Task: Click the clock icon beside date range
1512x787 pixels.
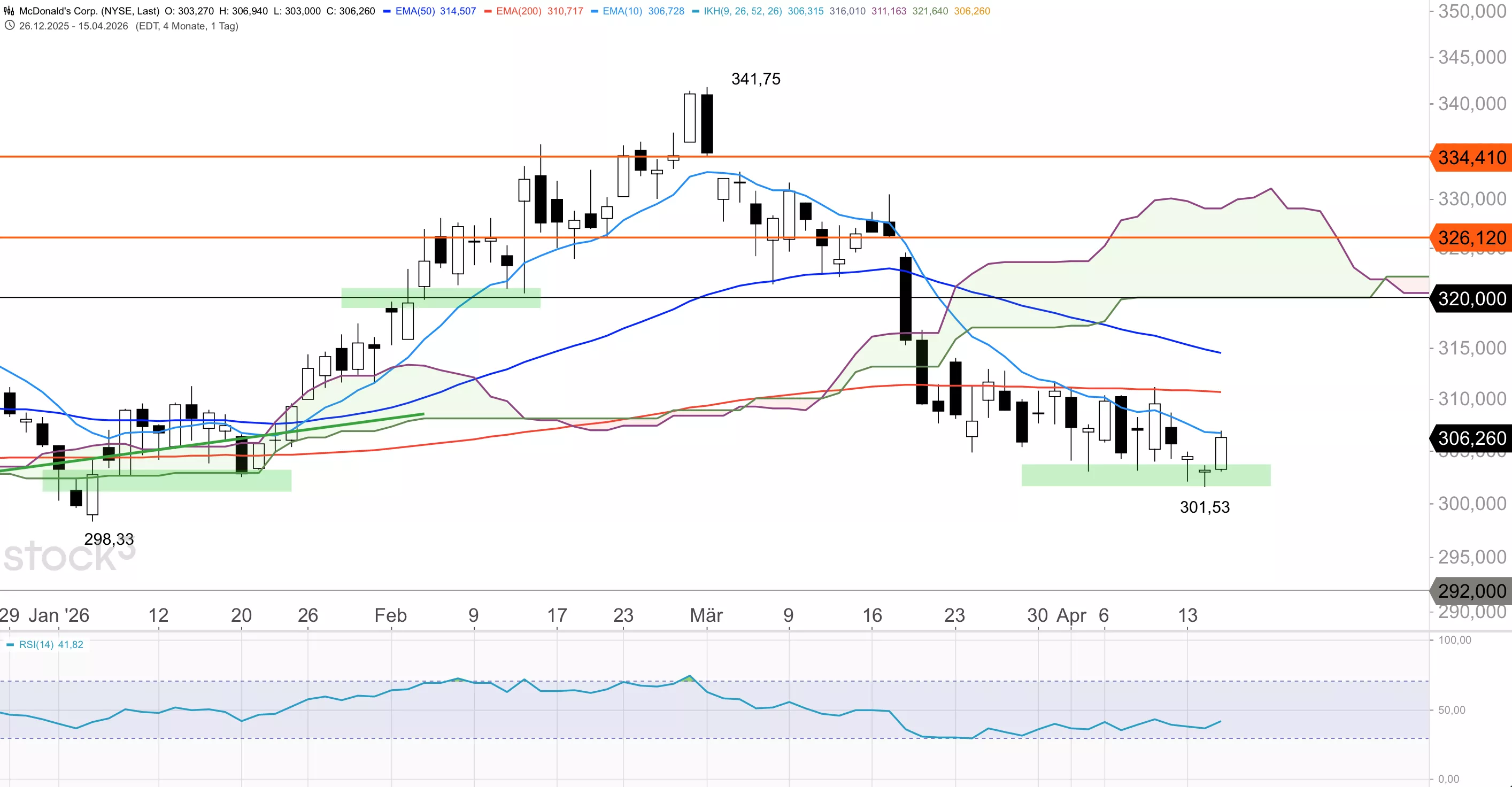Action: pyautogui.click(x=10, y=26)
